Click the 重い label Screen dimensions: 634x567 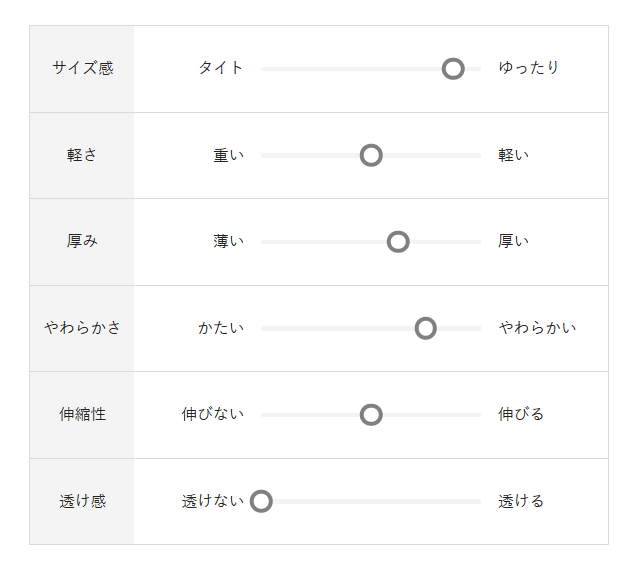[228, 155]
